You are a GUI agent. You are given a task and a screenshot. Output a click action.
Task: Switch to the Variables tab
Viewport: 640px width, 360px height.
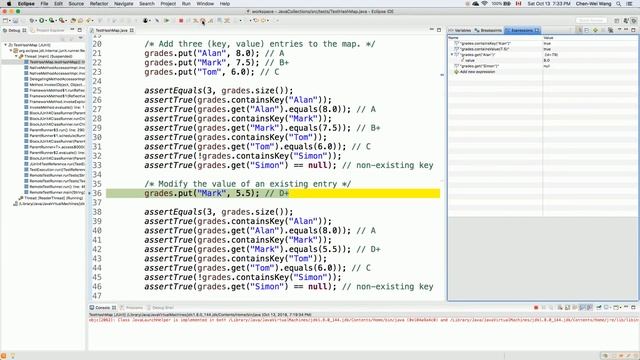[460, 30]
